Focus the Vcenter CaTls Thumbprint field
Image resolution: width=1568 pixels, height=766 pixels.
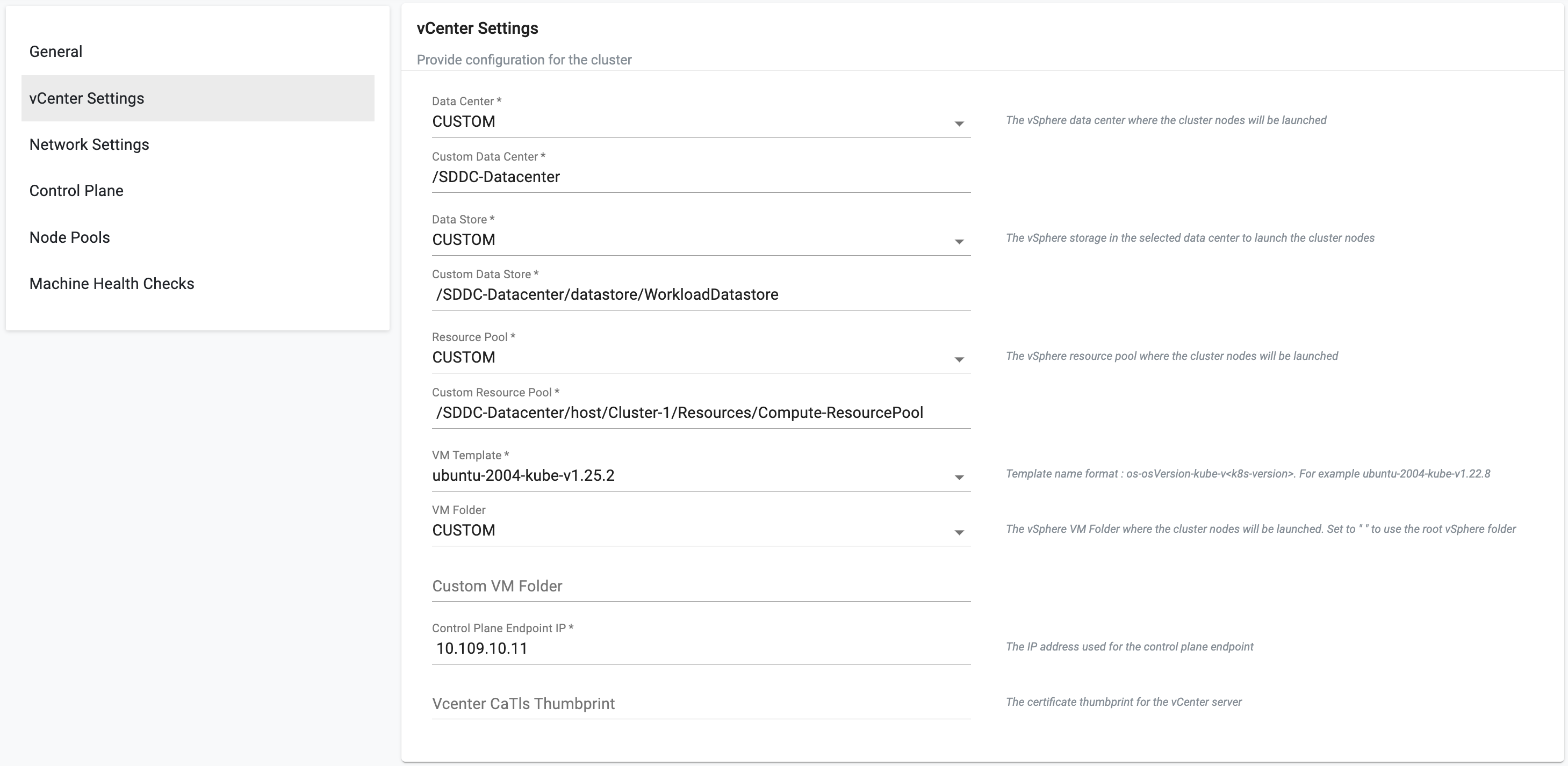701,704
